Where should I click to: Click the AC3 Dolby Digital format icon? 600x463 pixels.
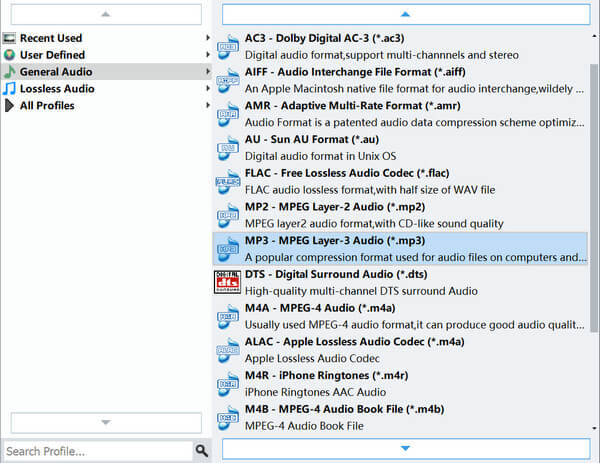point(228,47)
